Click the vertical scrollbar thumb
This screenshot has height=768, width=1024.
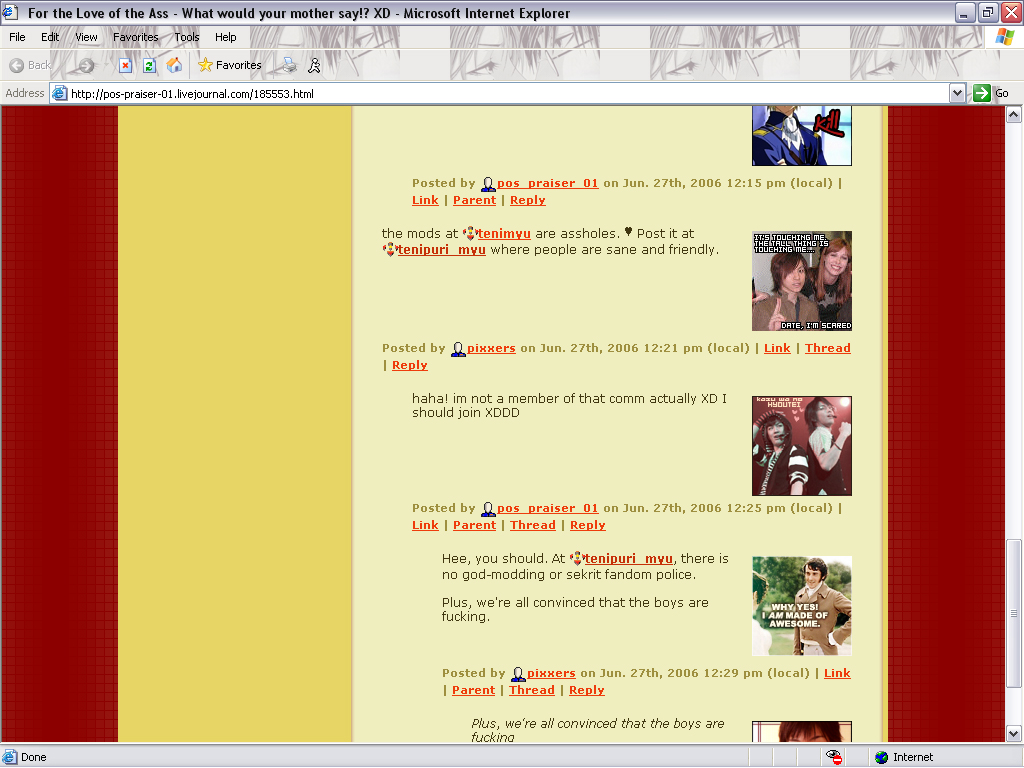[1014, 613]
